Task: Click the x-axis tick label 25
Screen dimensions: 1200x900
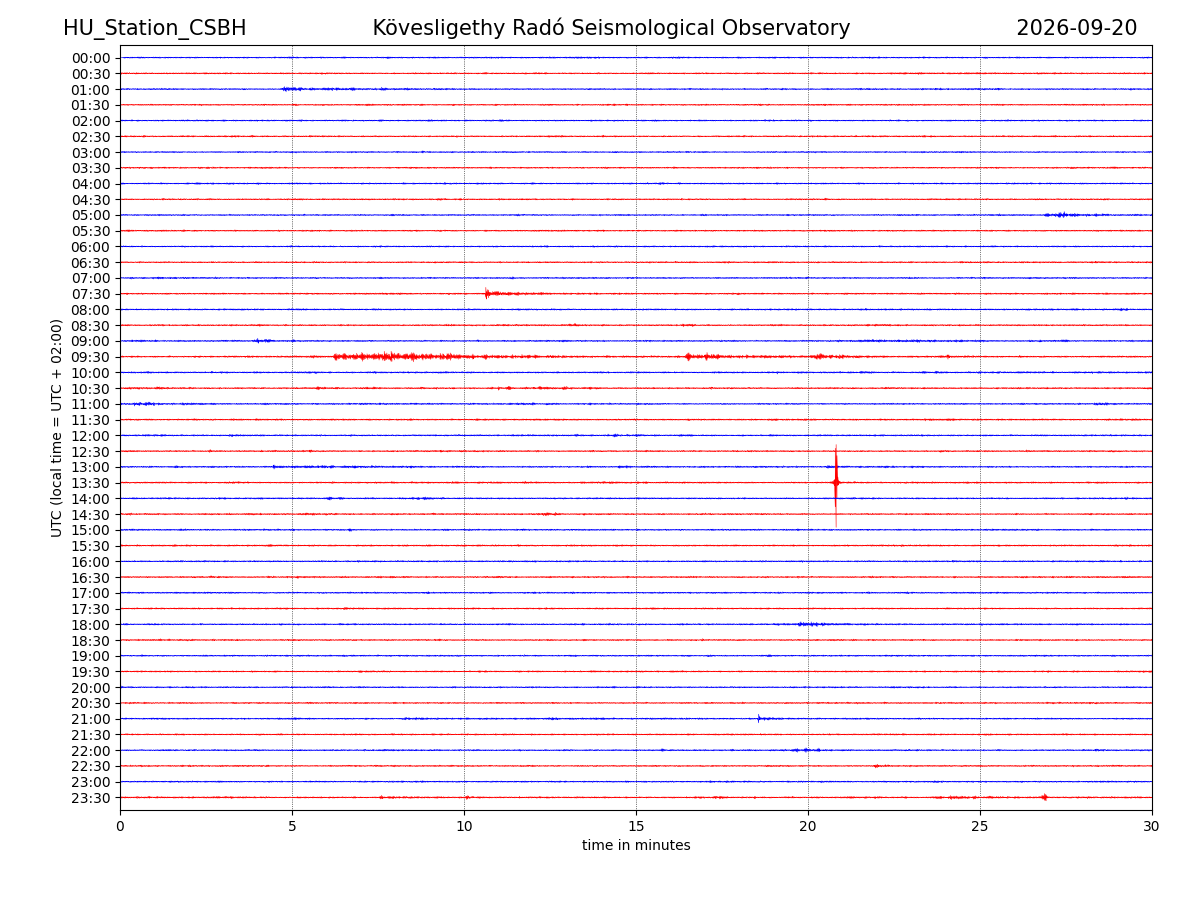Action: 980,827
